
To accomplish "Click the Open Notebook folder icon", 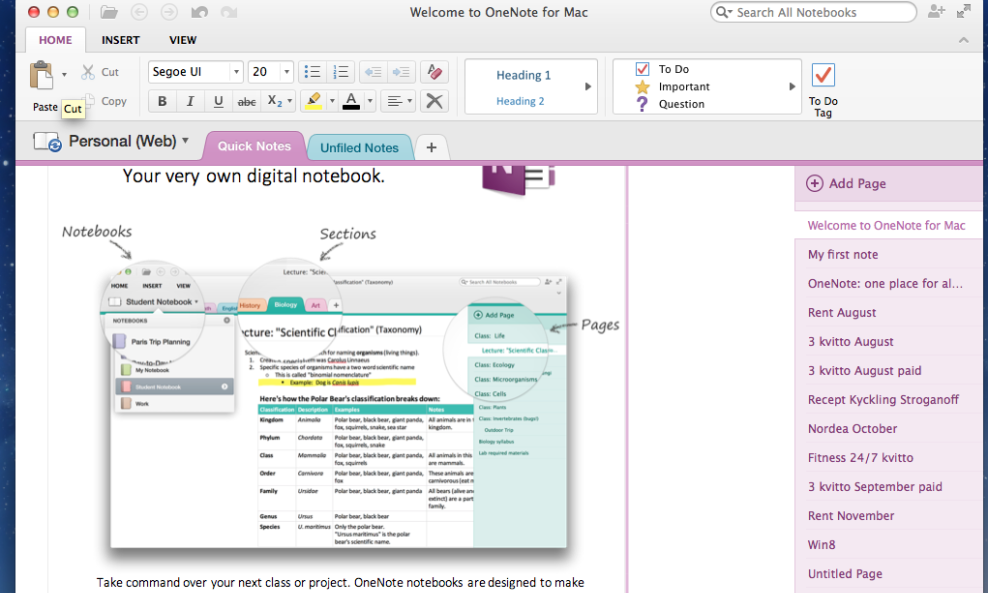I will click(109, 12).
